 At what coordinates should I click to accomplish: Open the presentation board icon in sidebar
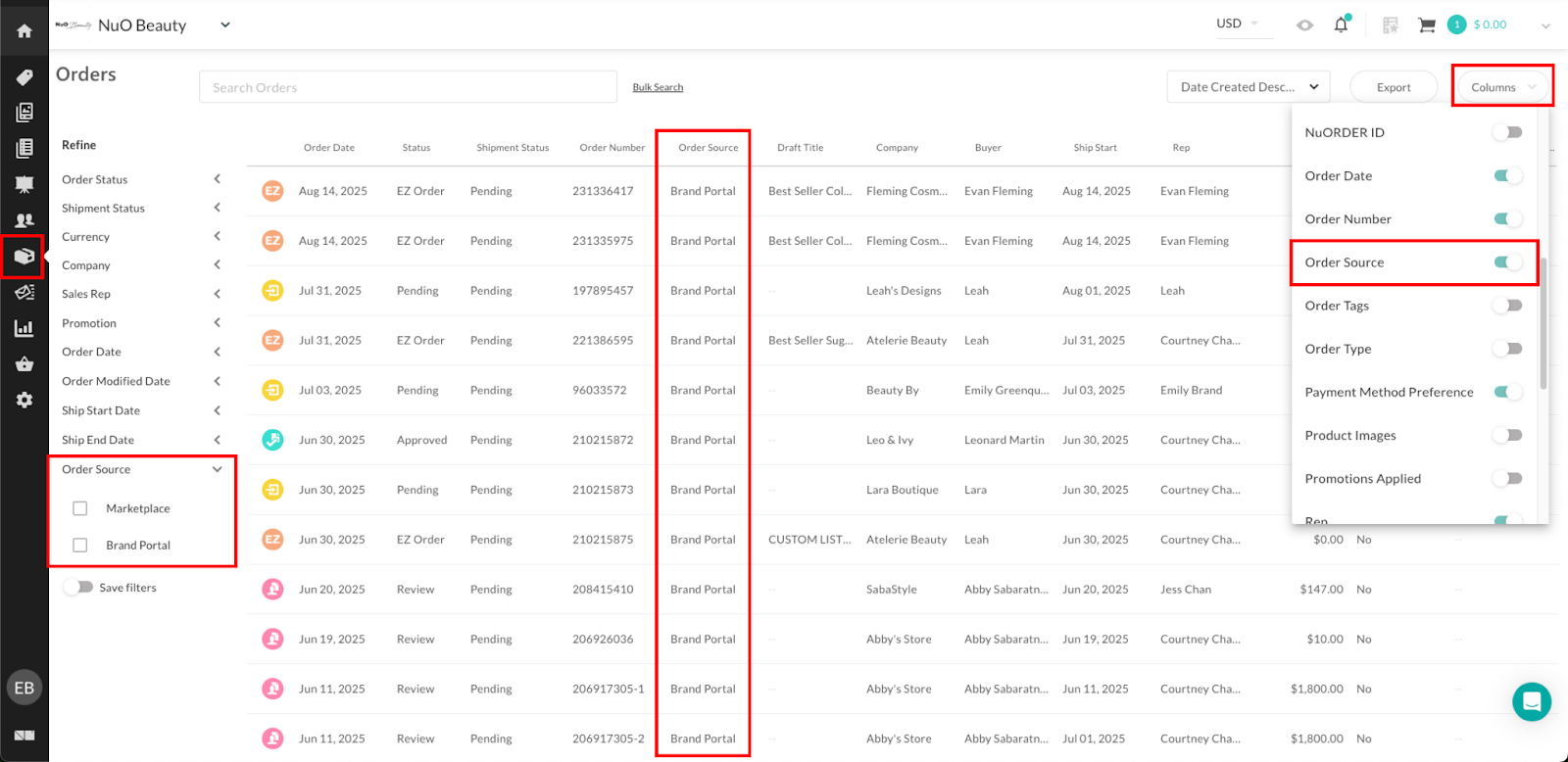(24, 184)
